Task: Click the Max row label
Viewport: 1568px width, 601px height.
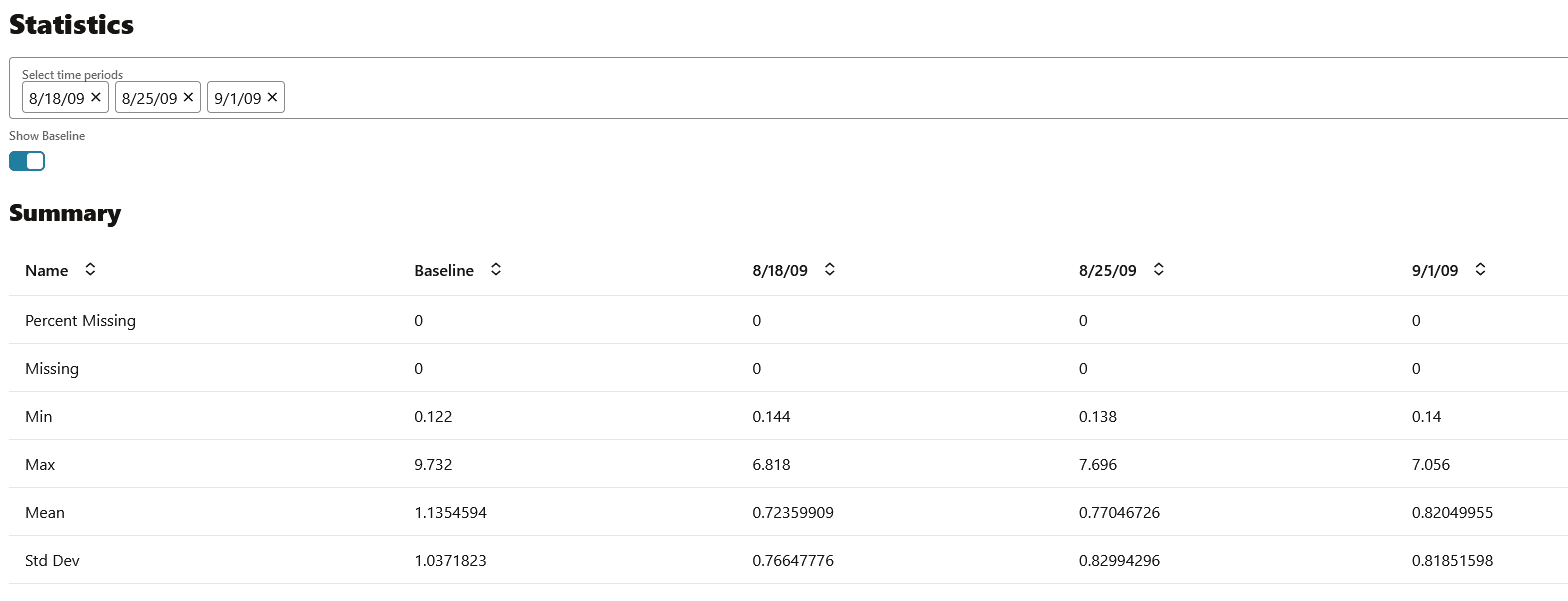Action: 40,465
